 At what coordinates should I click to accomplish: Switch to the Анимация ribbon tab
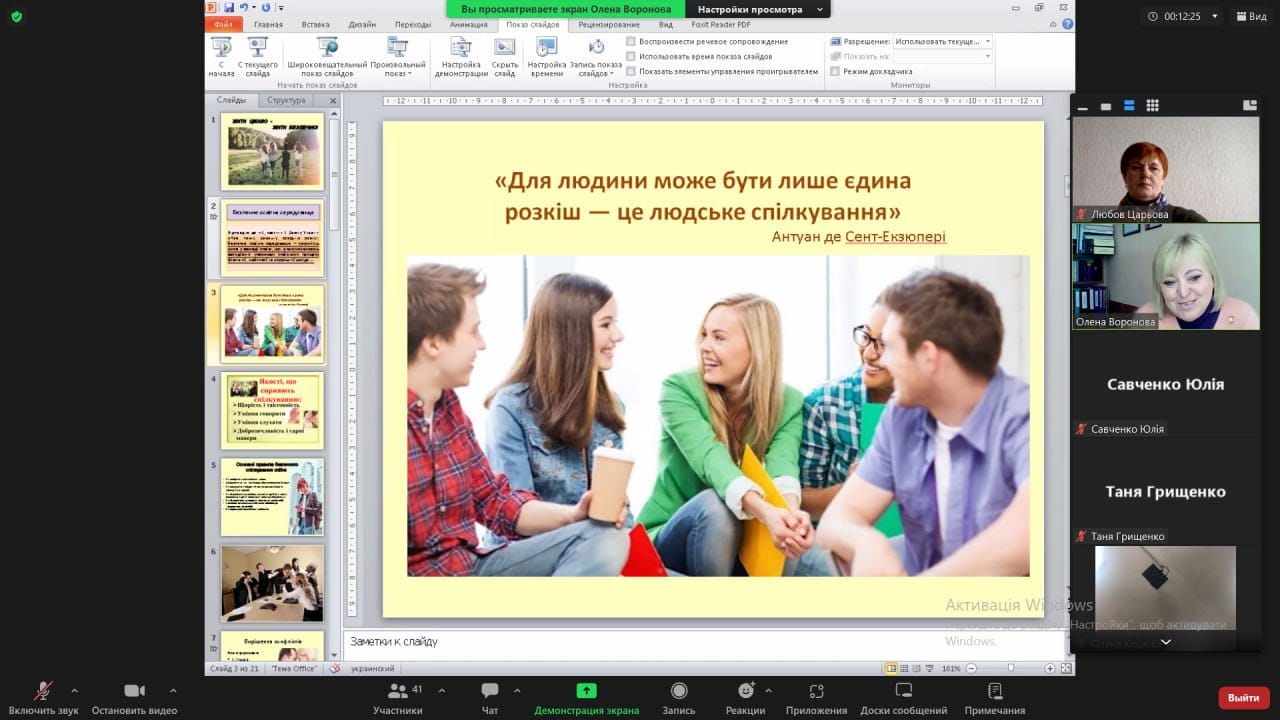click(468, 24)
